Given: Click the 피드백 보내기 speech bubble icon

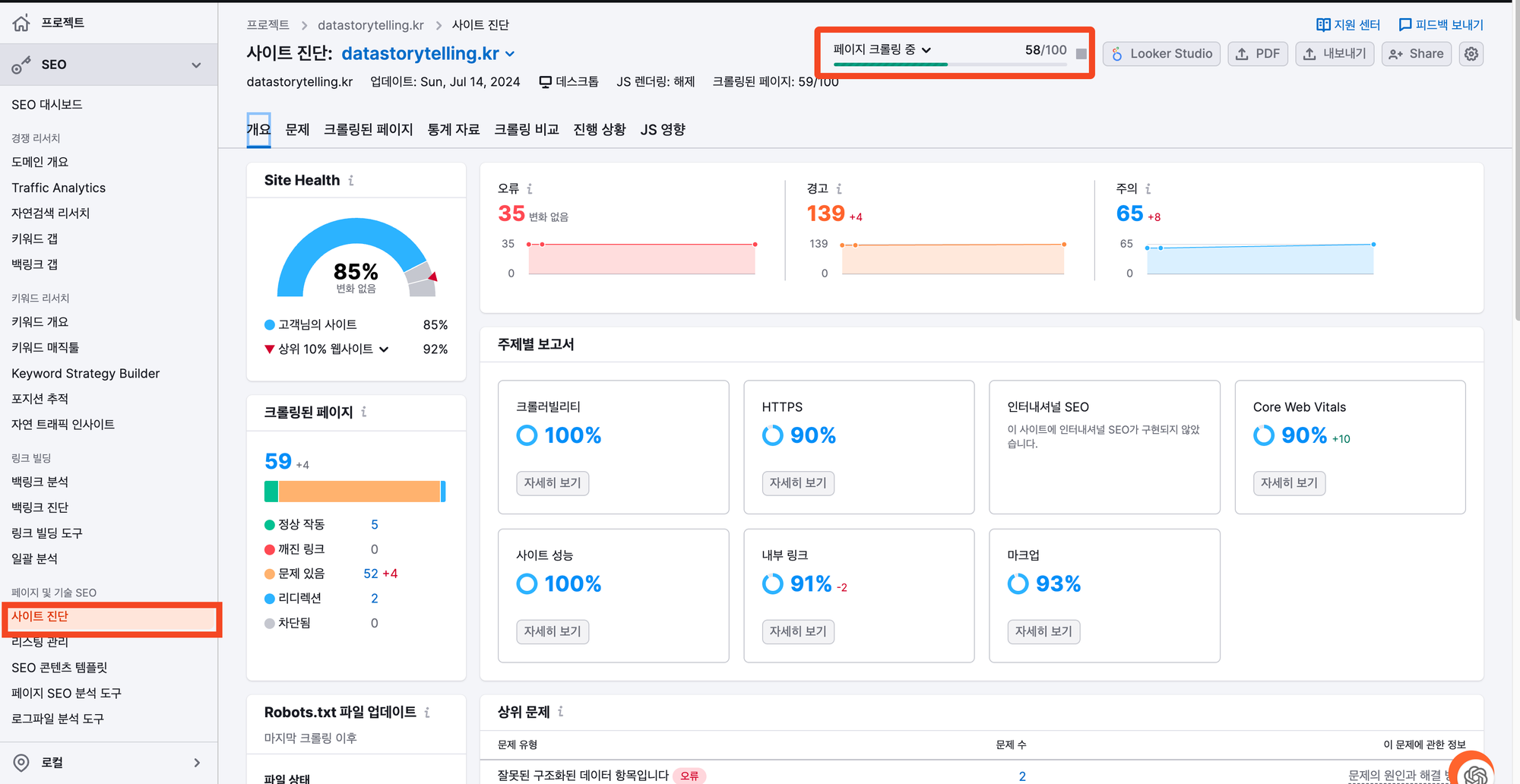Looking at the screenshot, I should [x=1405, y=25].
